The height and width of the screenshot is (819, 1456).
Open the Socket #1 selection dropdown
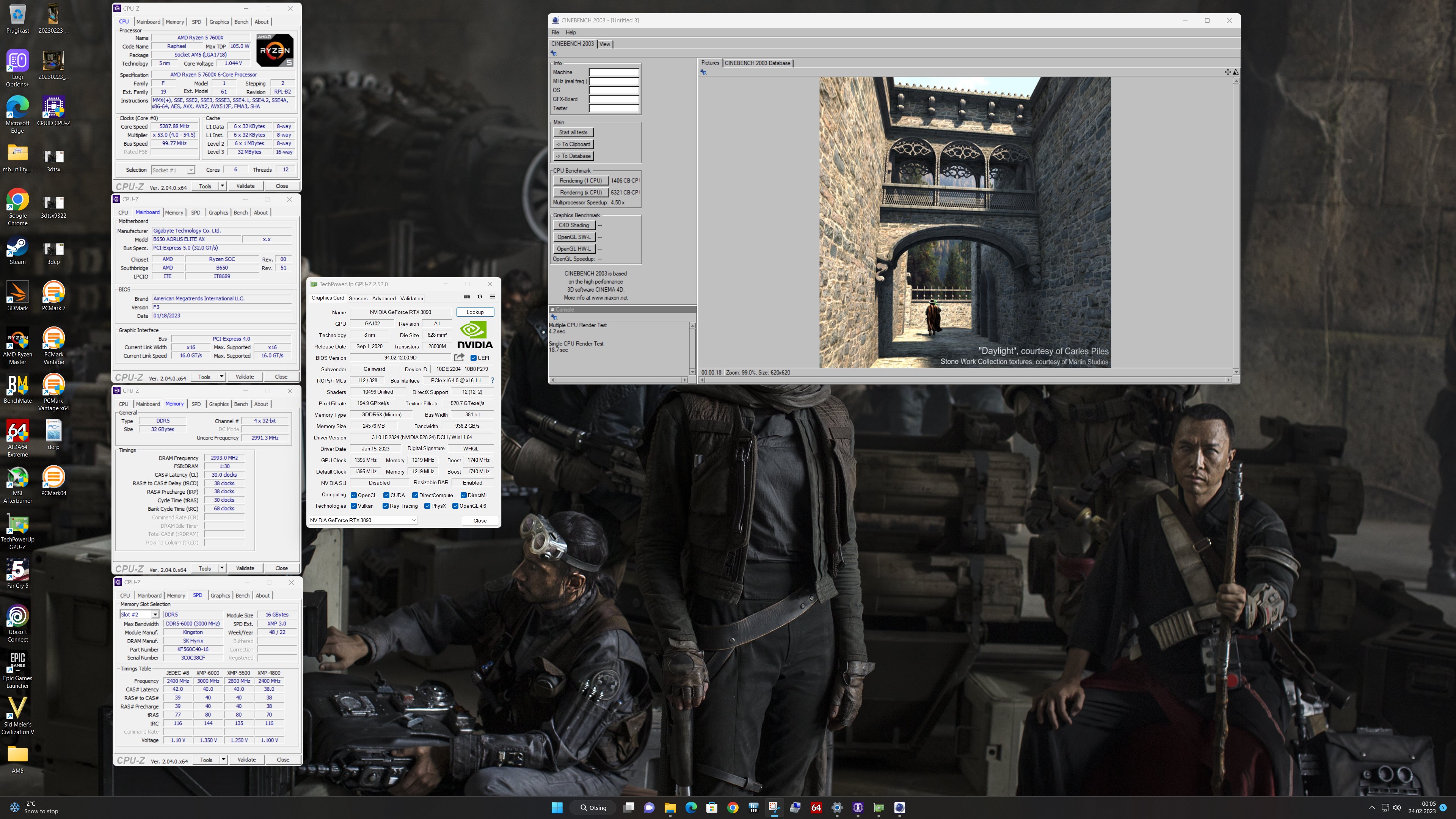pyautogui.click(x=173, y=170)
